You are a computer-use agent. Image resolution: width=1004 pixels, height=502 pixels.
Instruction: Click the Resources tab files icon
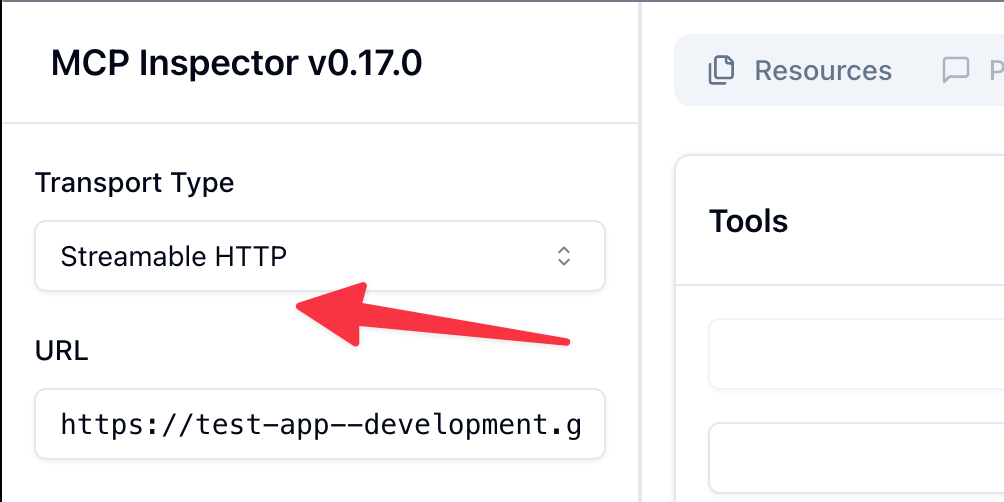(x=721, y=70)
